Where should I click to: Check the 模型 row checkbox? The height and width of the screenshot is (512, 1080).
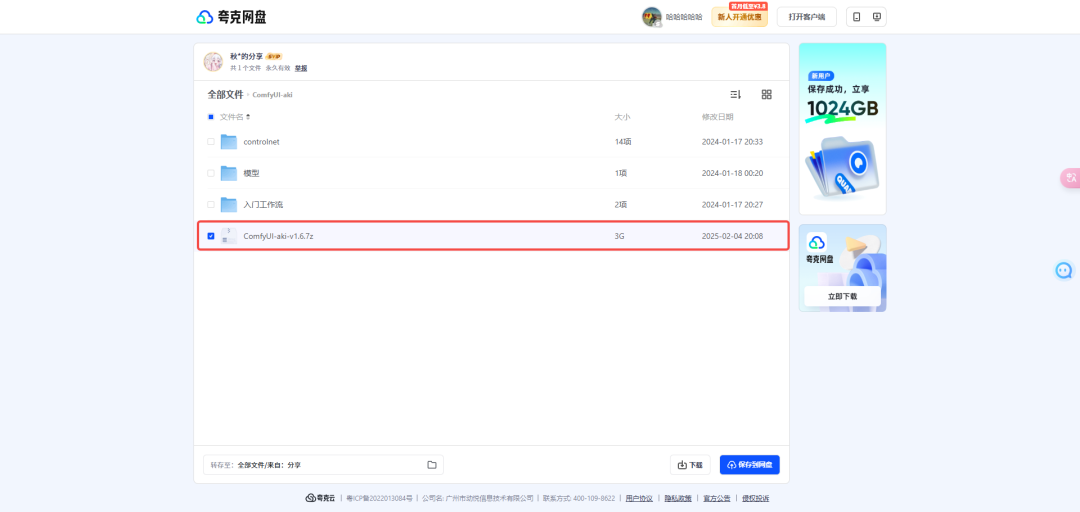[x=211, y=174]
